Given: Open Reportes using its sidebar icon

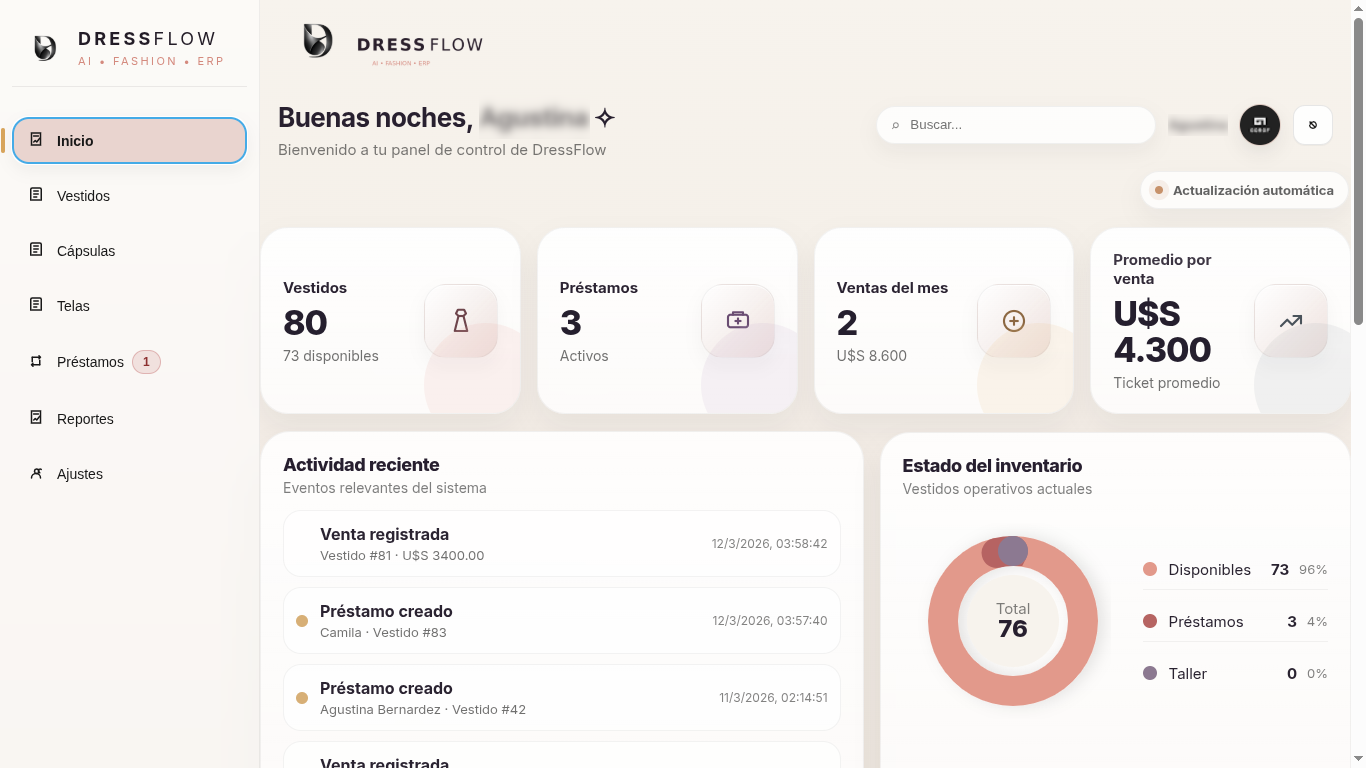Looking at the screenshot, I should [34, 418].
